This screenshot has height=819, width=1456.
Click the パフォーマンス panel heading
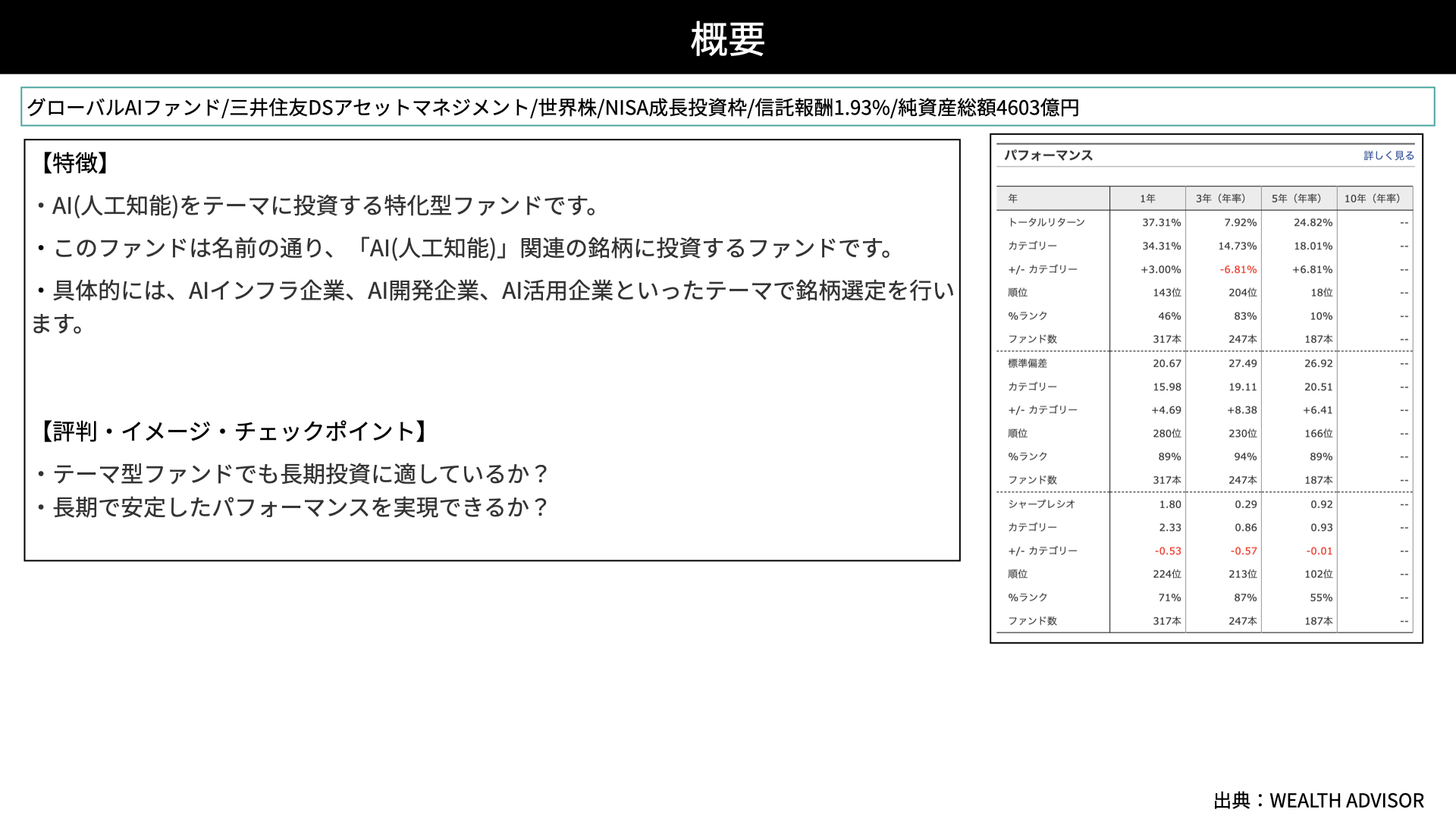pos(1048,155)
